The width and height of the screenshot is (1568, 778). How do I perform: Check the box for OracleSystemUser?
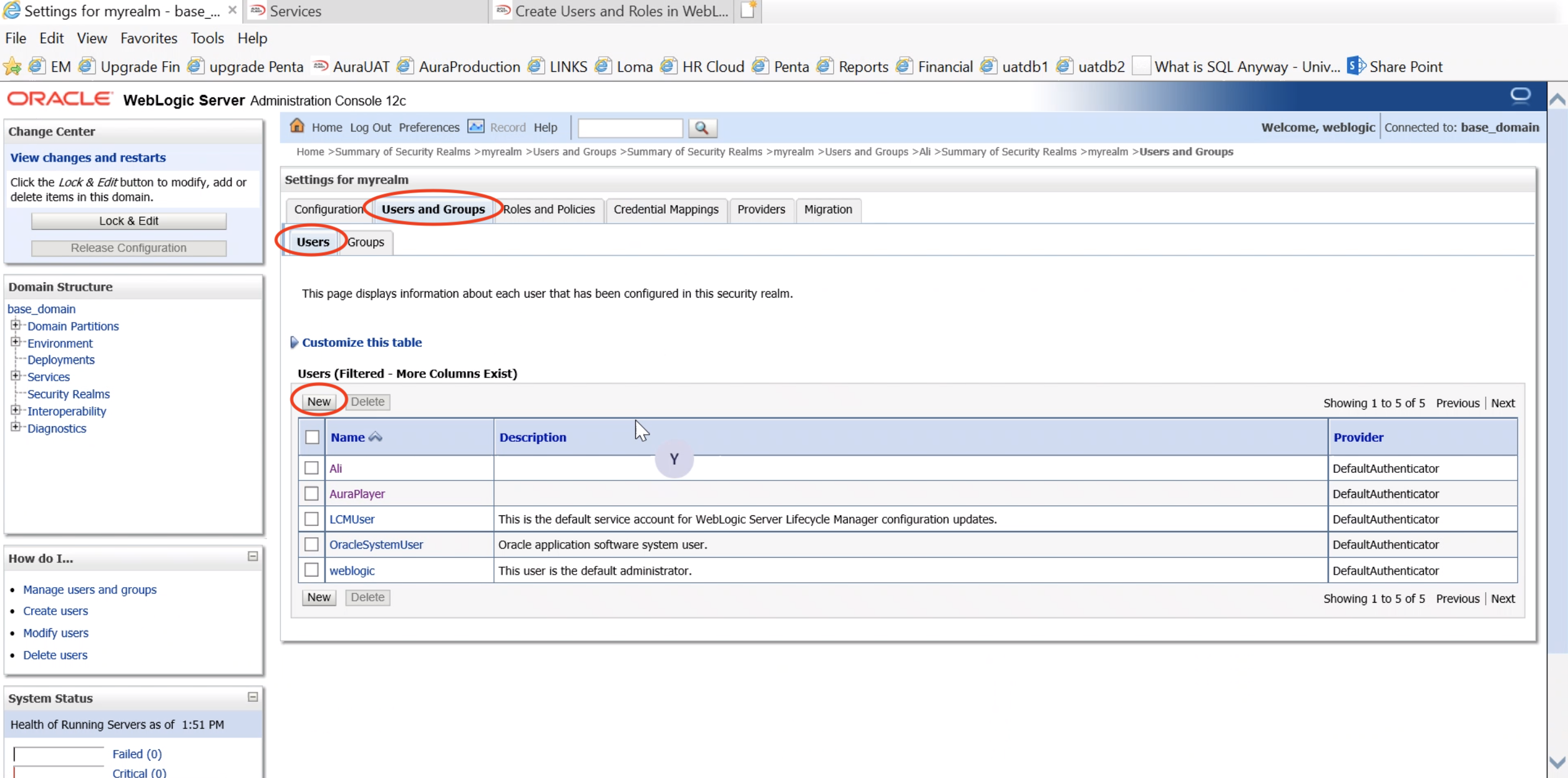pos(311,544)
